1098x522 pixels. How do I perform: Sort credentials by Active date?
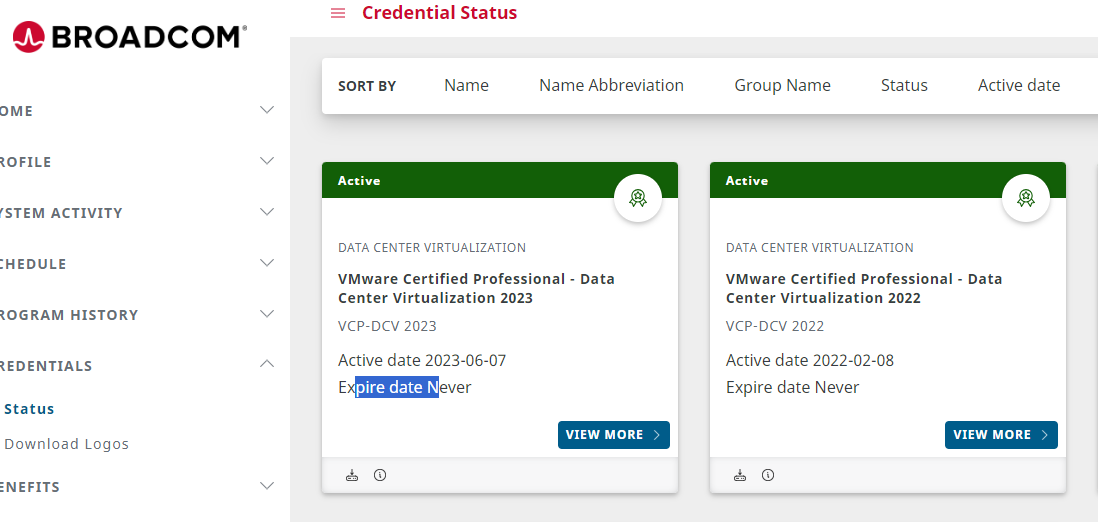click(x=1019, y=85)
